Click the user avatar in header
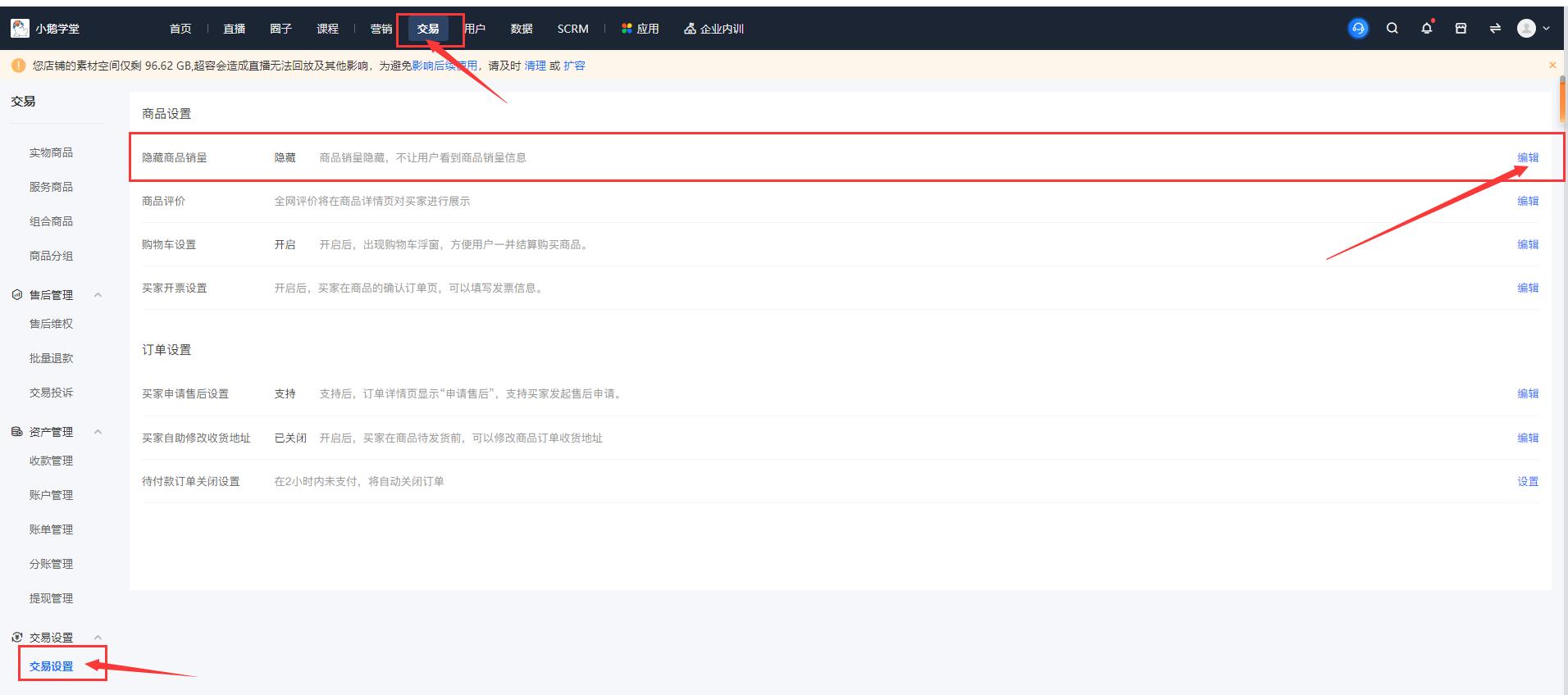 pos(1526,29)
